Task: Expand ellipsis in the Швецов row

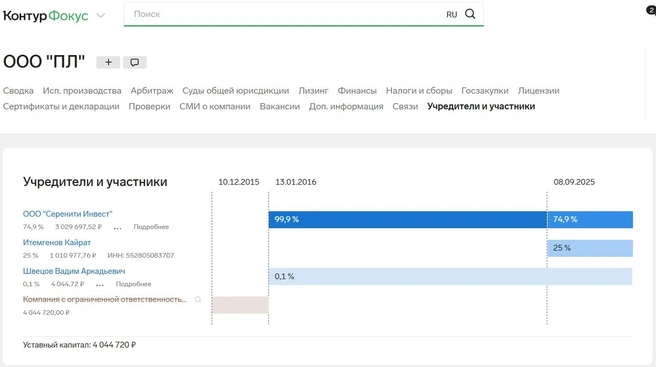Action: click(x=100, y=285)
